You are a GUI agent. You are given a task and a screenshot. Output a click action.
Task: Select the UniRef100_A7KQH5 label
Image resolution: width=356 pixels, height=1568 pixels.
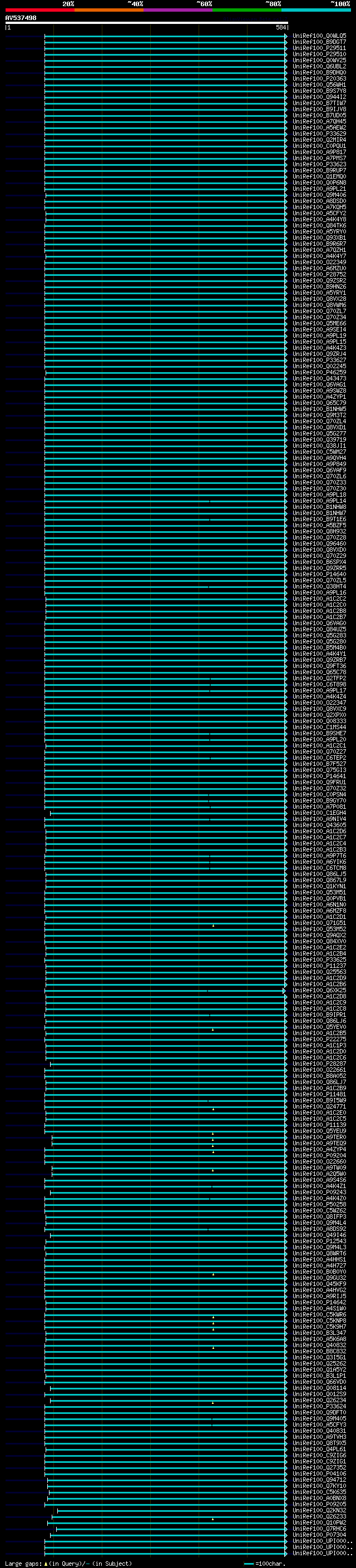click(x=319, y=207)
